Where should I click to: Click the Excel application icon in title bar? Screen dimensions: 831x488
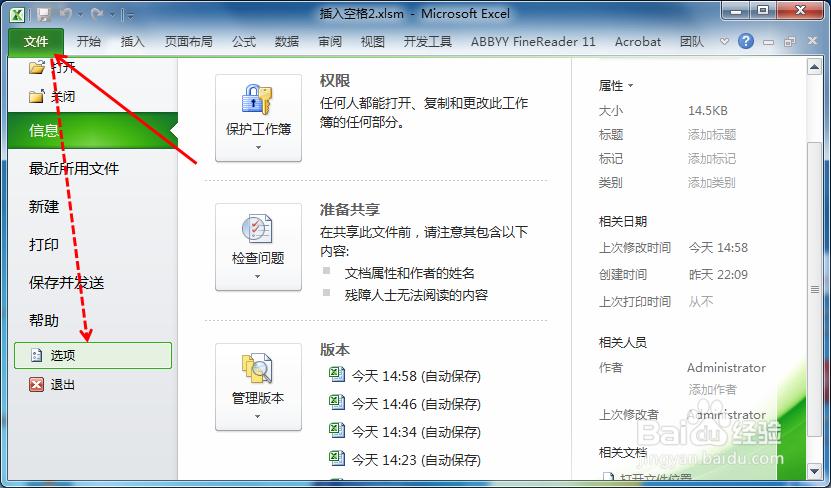(x=17, y=14)
